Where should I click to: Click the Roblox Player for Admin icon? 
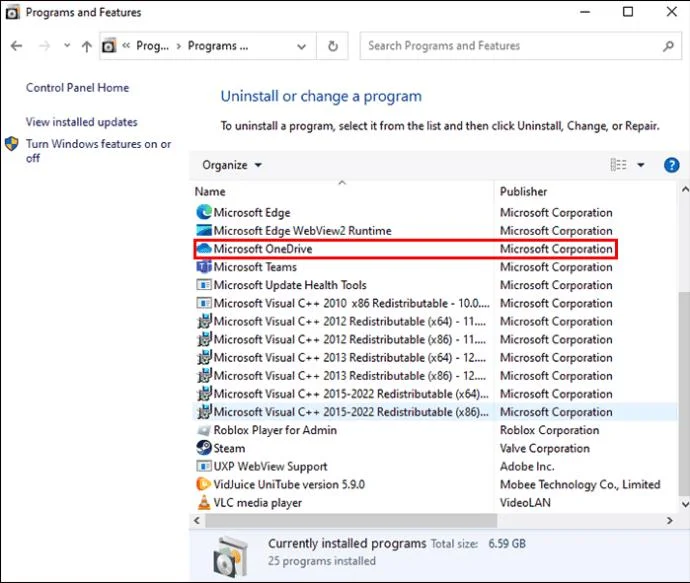click(x=204, y=430)
